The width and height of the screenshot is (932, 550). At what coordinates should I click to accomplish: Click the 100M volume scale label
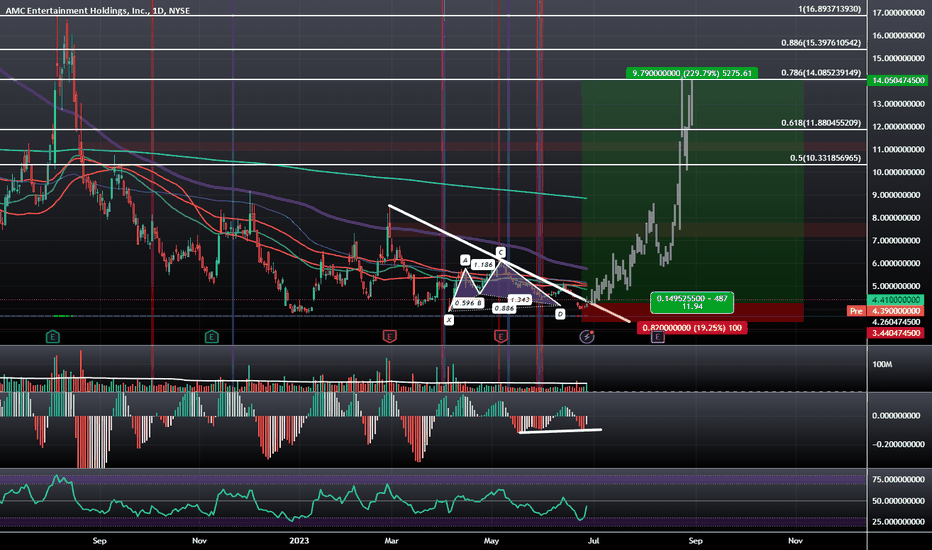pos(882,364)
